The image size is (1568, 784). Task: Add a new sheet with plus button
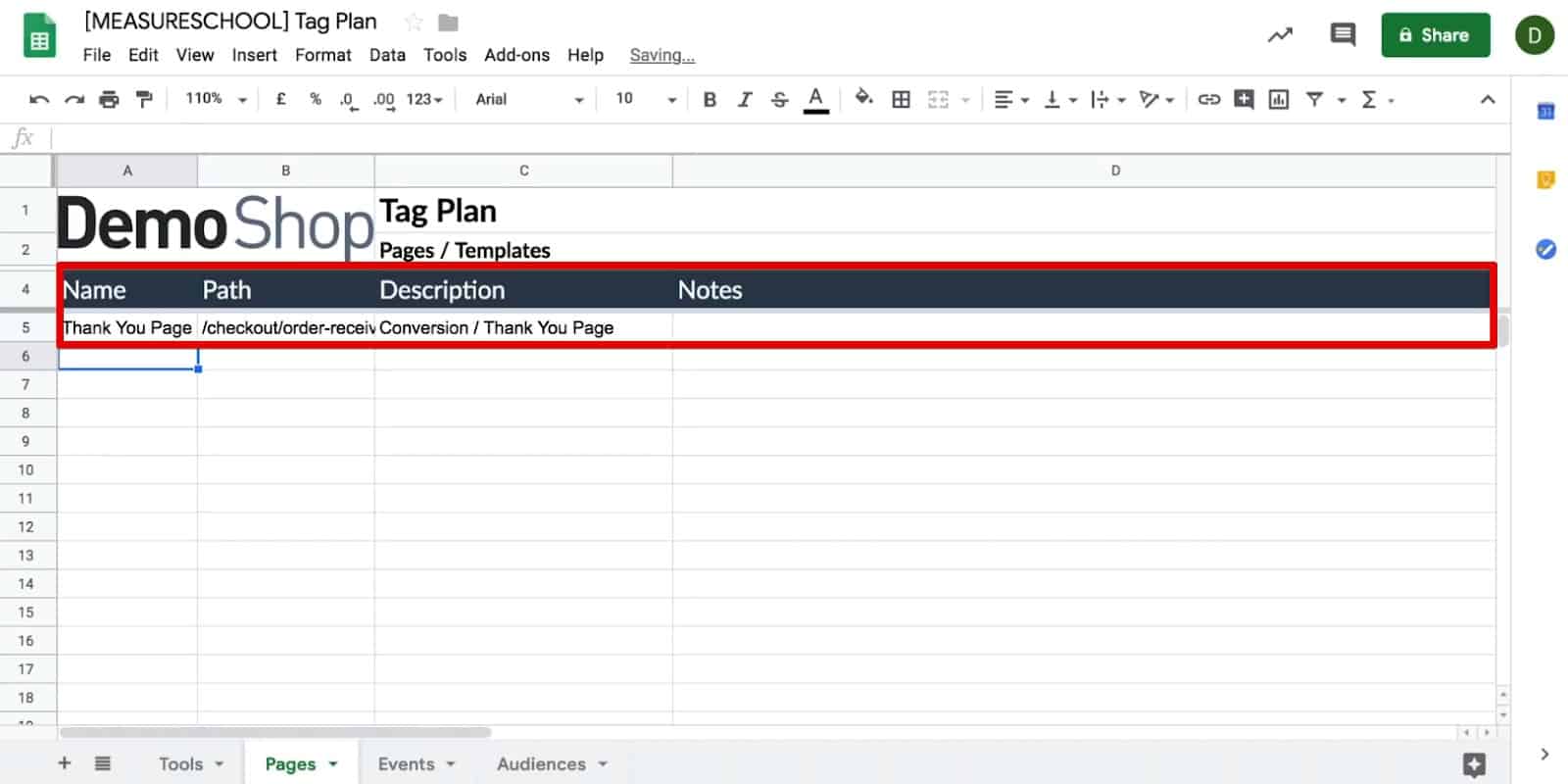pyautogui.click(x=65, y=763)
